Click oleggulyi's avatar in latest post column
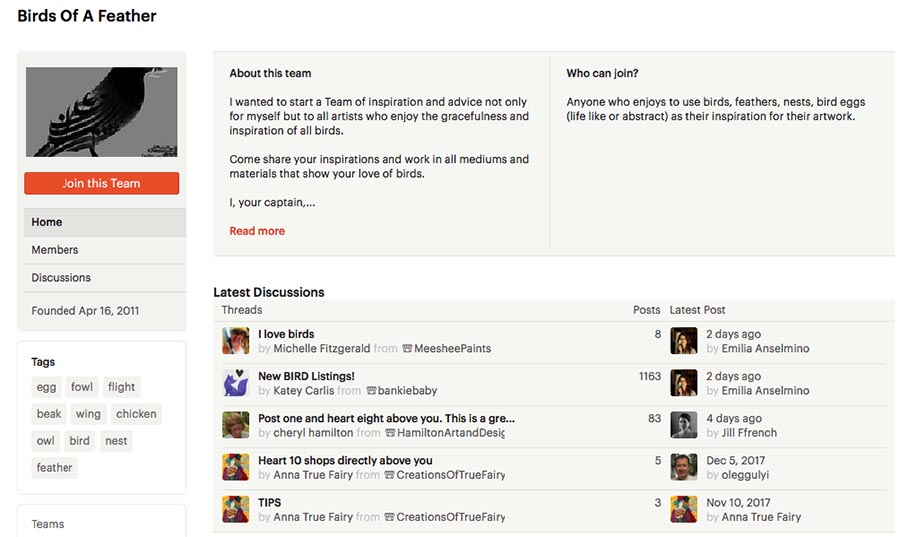The width and height of the screenshot is (900, 537). [x=683, y=467]
